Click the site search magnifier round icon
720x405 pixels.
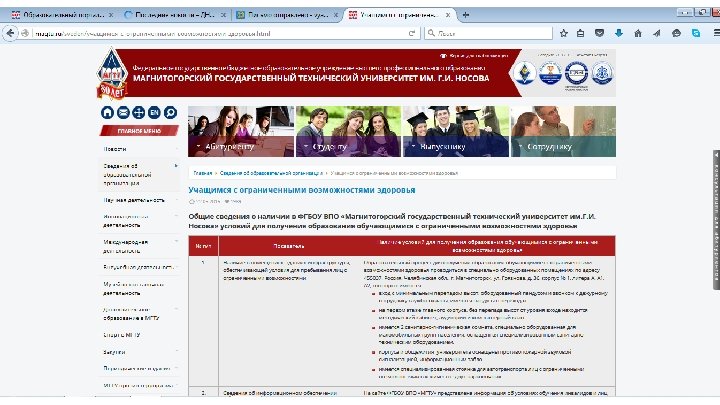coord(170,112)
